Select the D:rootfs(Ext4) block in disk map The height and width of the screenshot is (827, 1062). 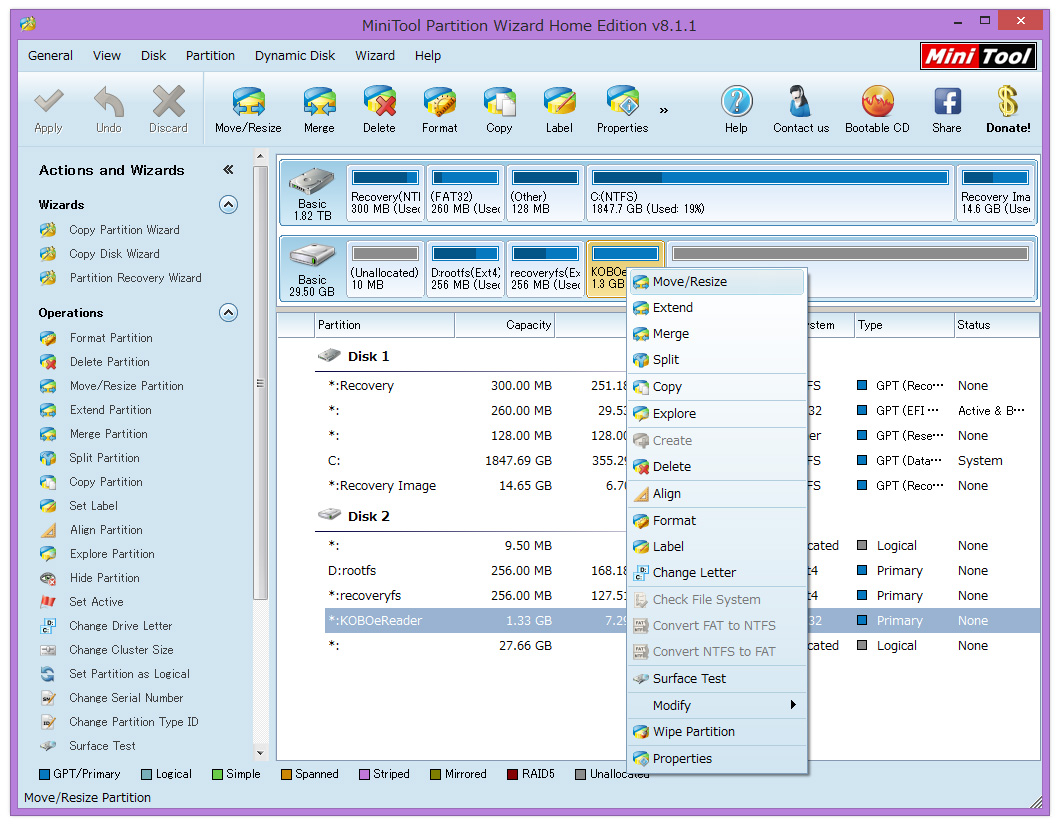click(x=465, y=269)
